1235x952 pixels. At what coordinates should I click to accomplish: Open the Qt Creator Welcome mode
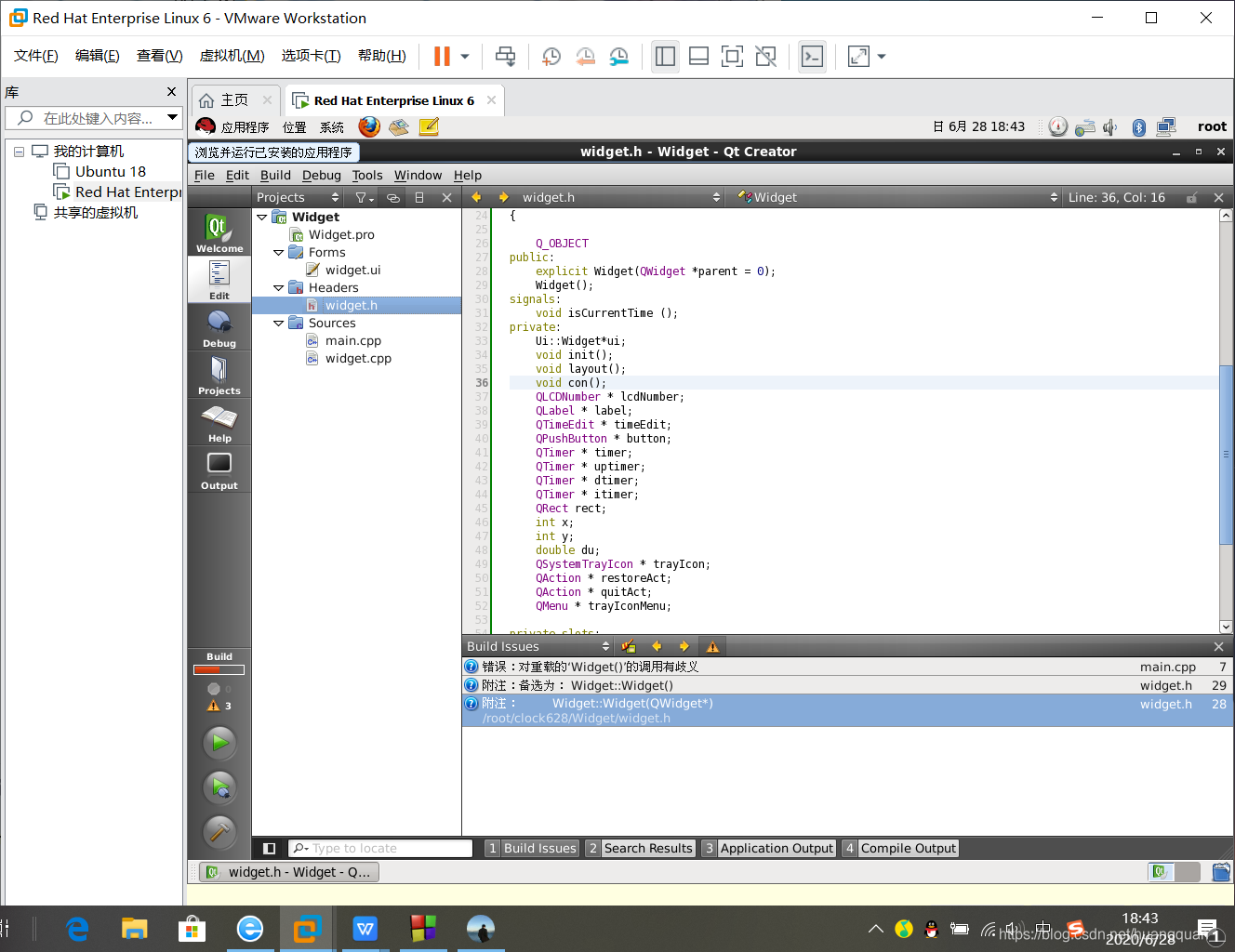219,232
